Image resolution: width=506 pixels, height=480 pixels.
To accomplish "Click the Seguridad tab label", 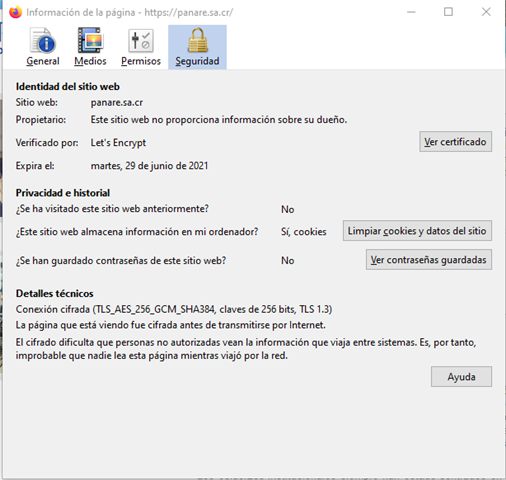I will (x=197, y=61).
